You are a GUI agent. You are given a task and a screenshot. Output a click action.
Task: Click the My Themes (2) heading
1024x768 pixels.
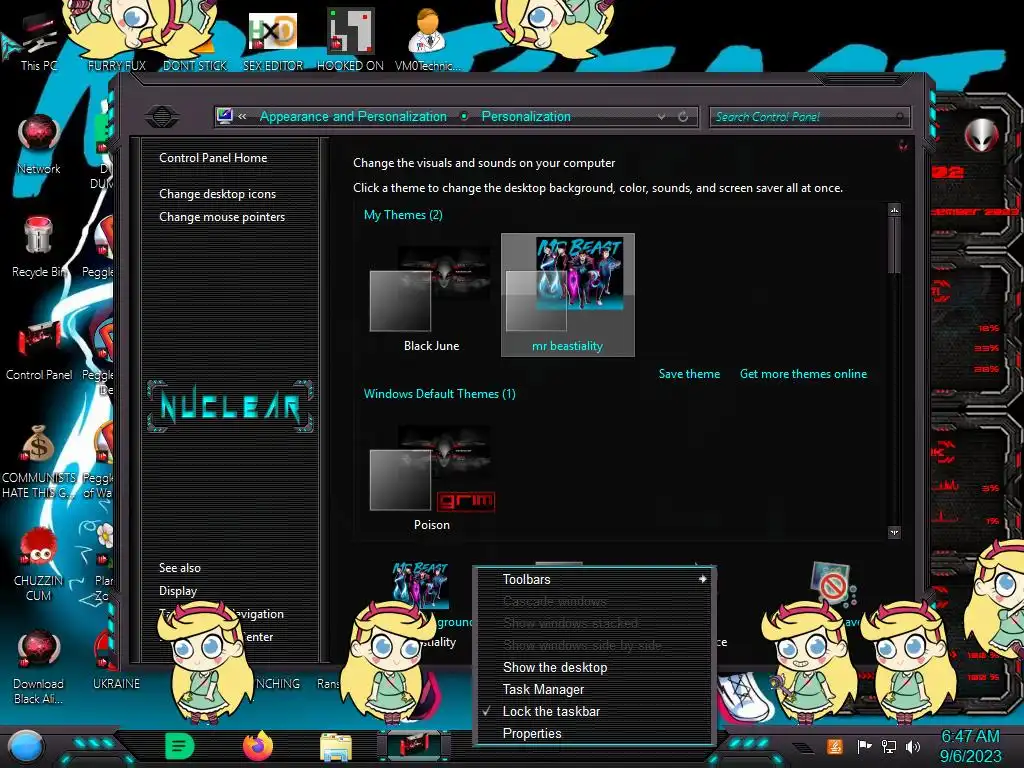point(403,214)
